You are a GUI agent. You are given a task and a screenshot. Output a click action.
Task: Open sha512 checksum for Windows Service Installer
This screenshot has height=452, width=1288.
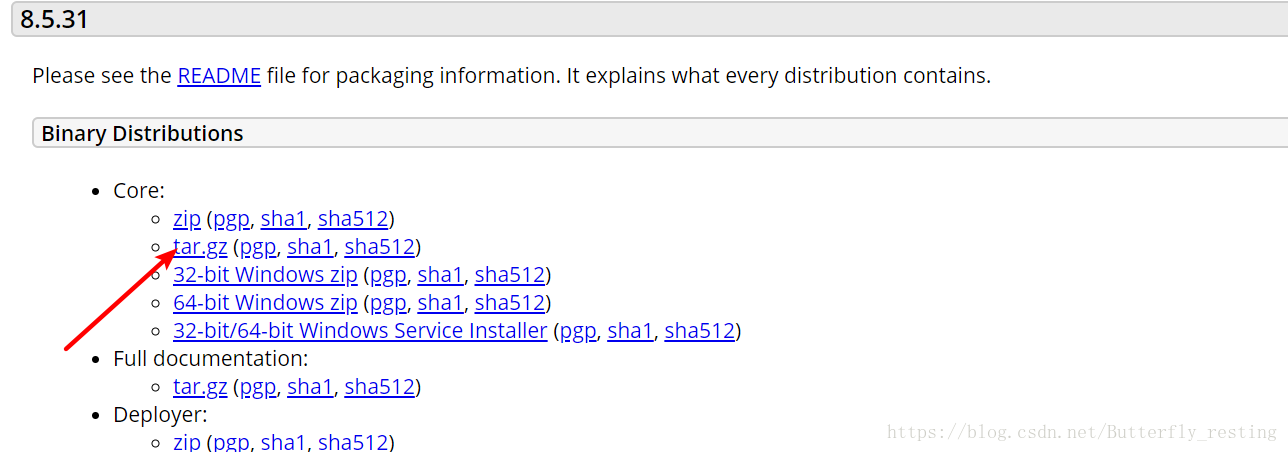[x=699, y=331]
